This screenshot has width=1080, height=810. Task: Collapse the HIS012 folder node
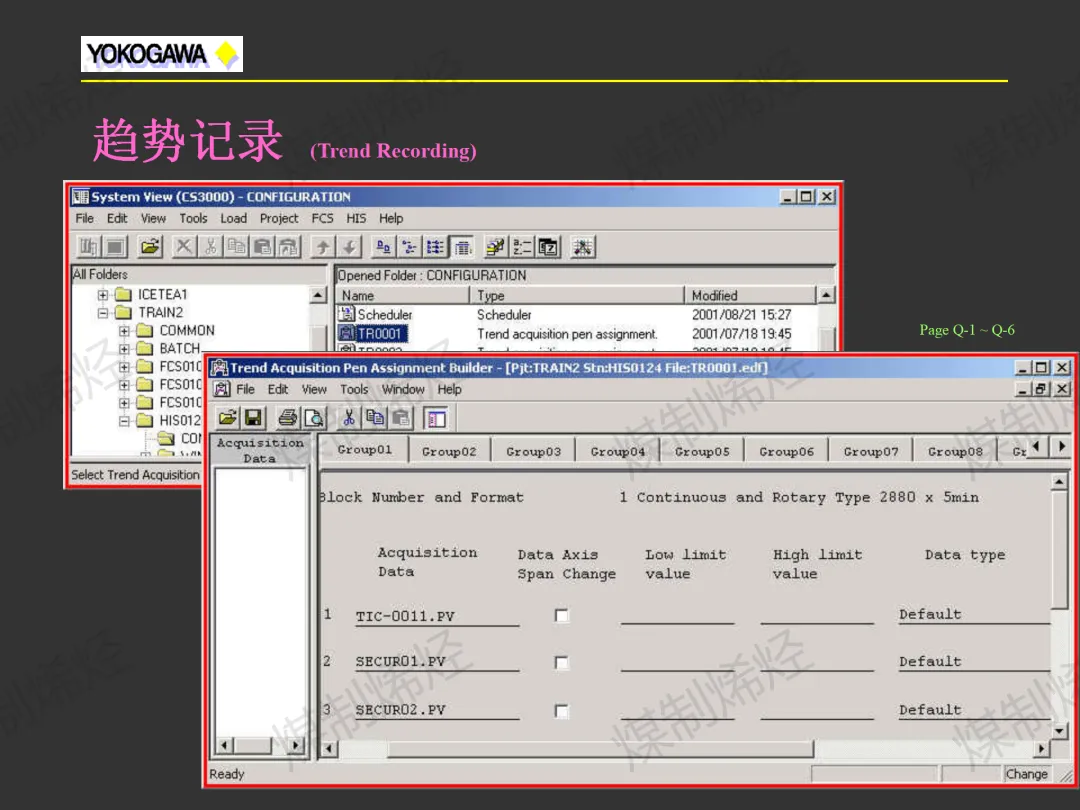(x=124, y=420)
